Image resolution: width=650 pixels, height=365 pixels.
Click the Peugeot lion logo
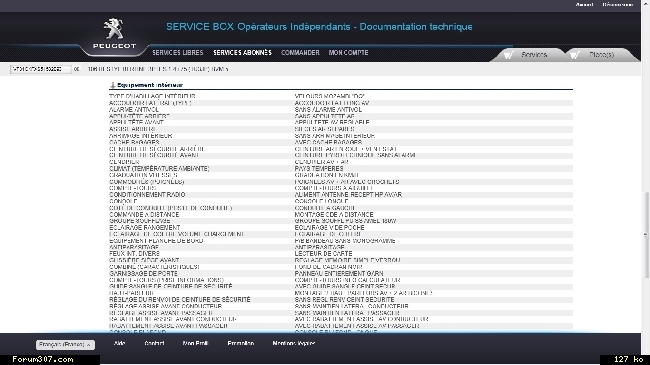[x=114, y=29]
